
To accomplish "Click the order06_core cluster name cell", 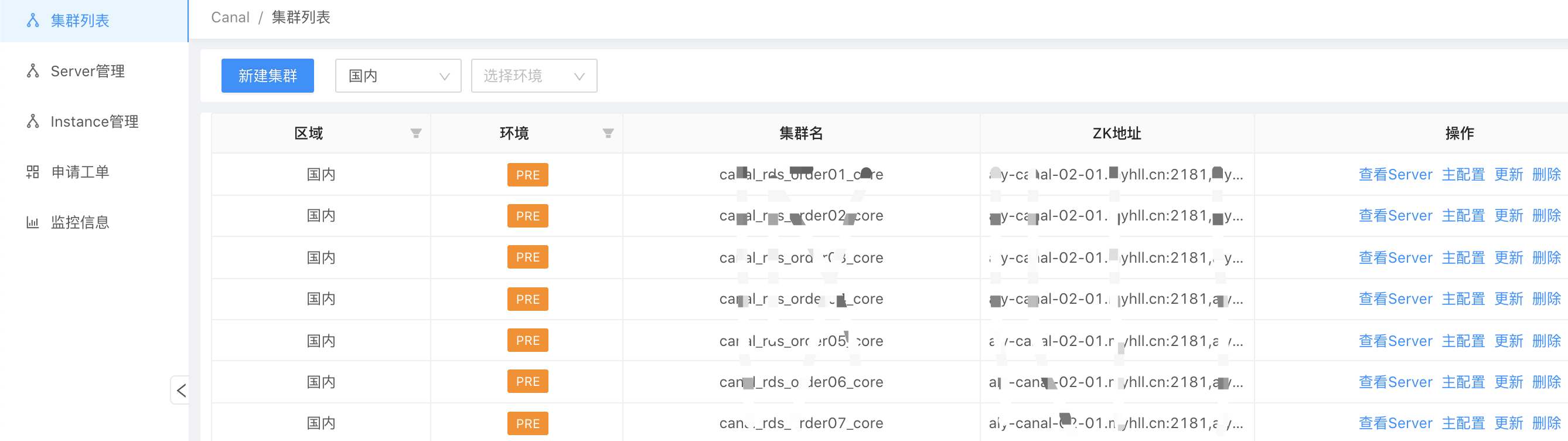I will (x=801, y=382).
